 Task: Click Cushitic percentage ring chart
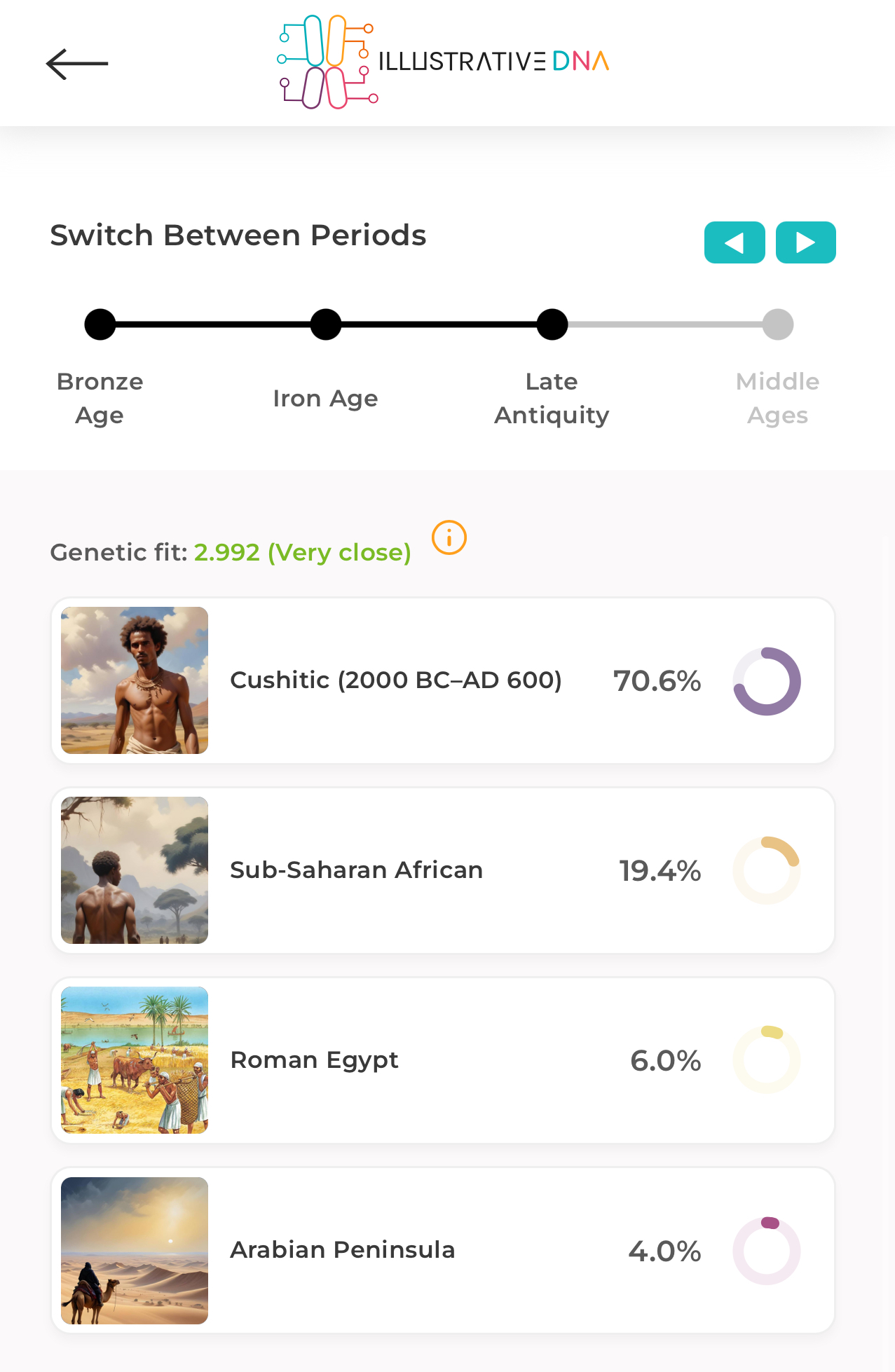coord(767,681)
